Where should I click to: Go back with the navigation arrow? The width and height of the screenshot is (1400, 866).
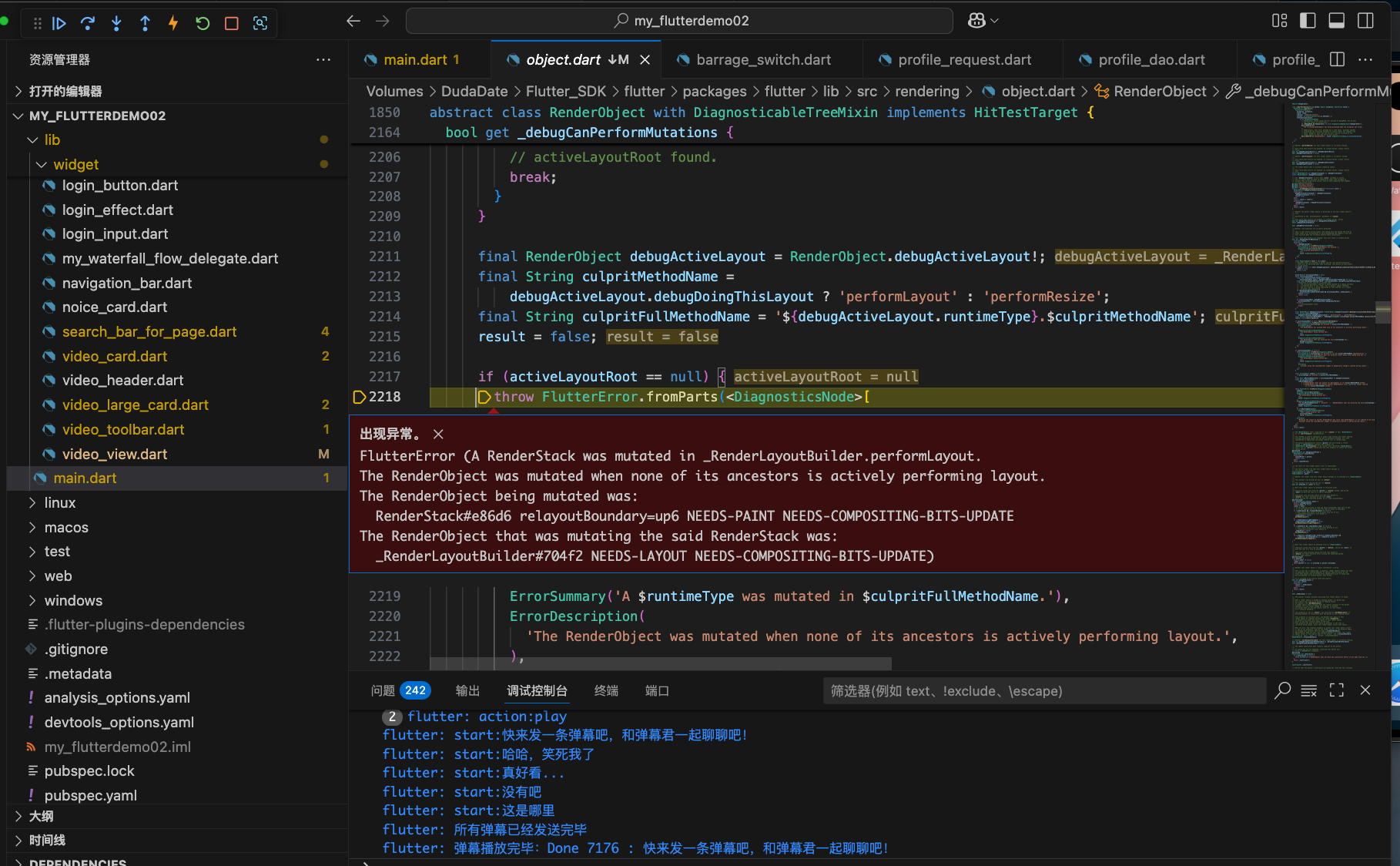point(353,21)
